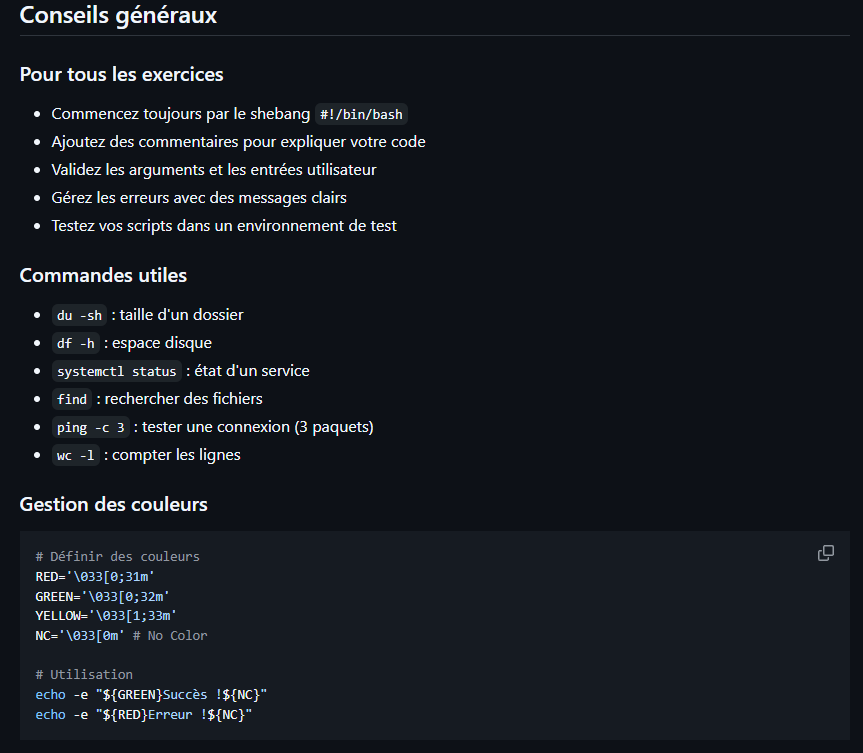Click the "find" inline code snippet
This screenshot has width=863, height=753.
pyautogui.click(x=72, y=399)
